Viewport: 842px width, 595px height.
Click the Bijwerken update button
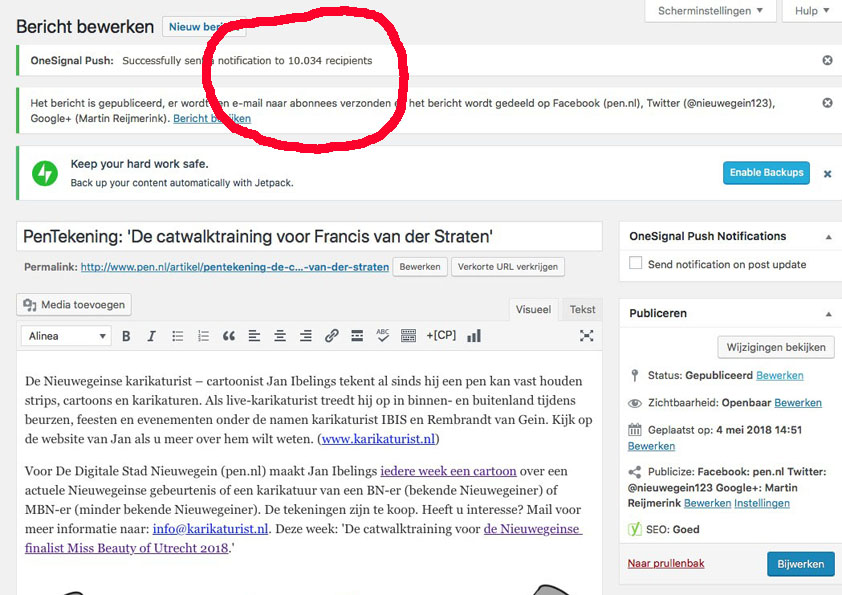click(800, 564)
